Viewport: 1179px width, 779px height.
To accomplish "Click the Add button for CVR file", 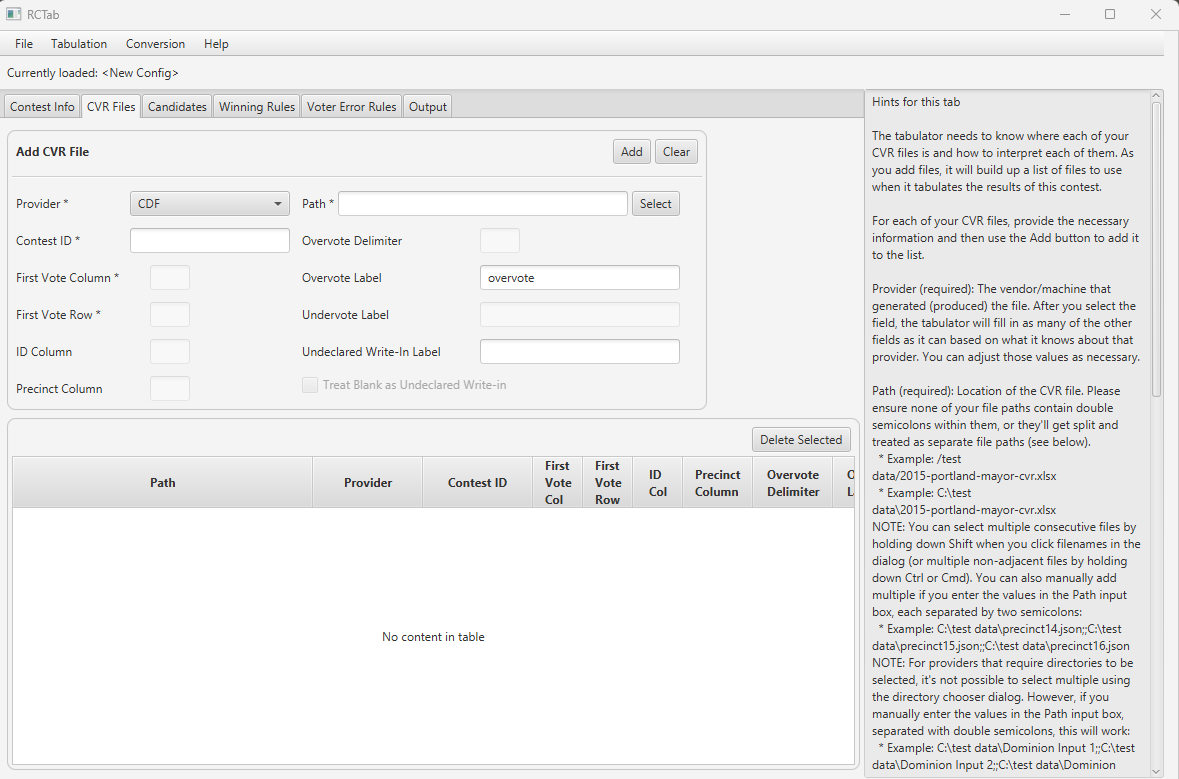I will tap(632, 152).
